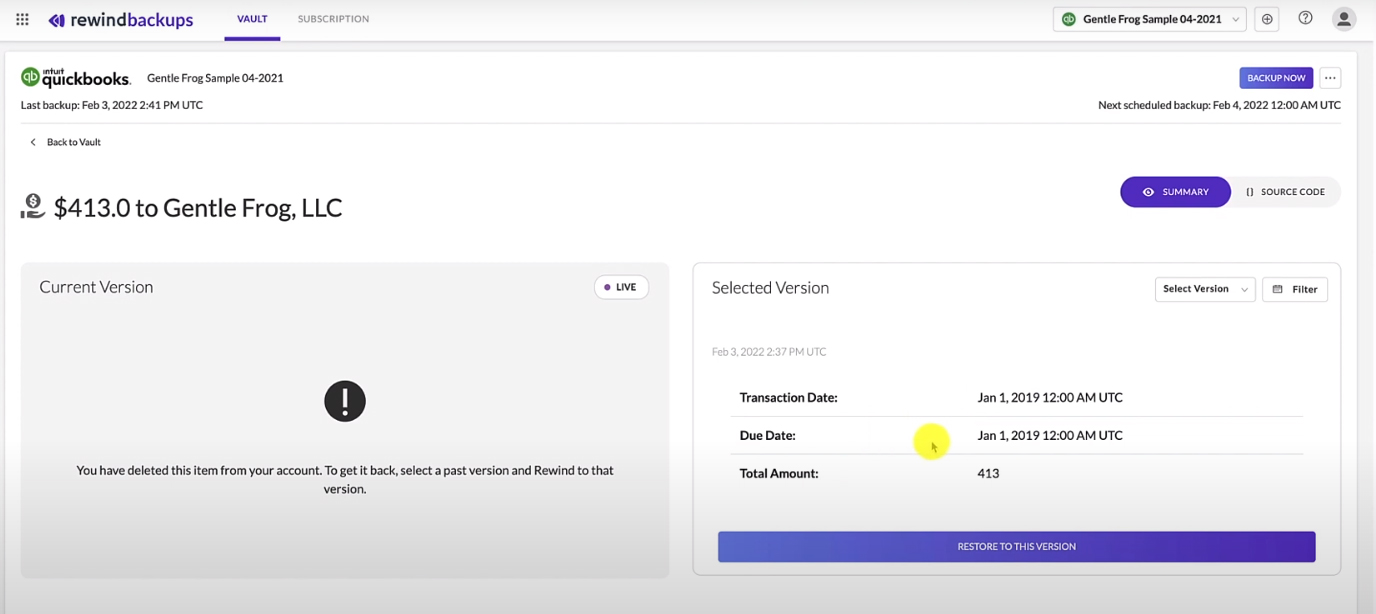
Task: Click the eye icon in the Summary button
Action: [1148, 192]
